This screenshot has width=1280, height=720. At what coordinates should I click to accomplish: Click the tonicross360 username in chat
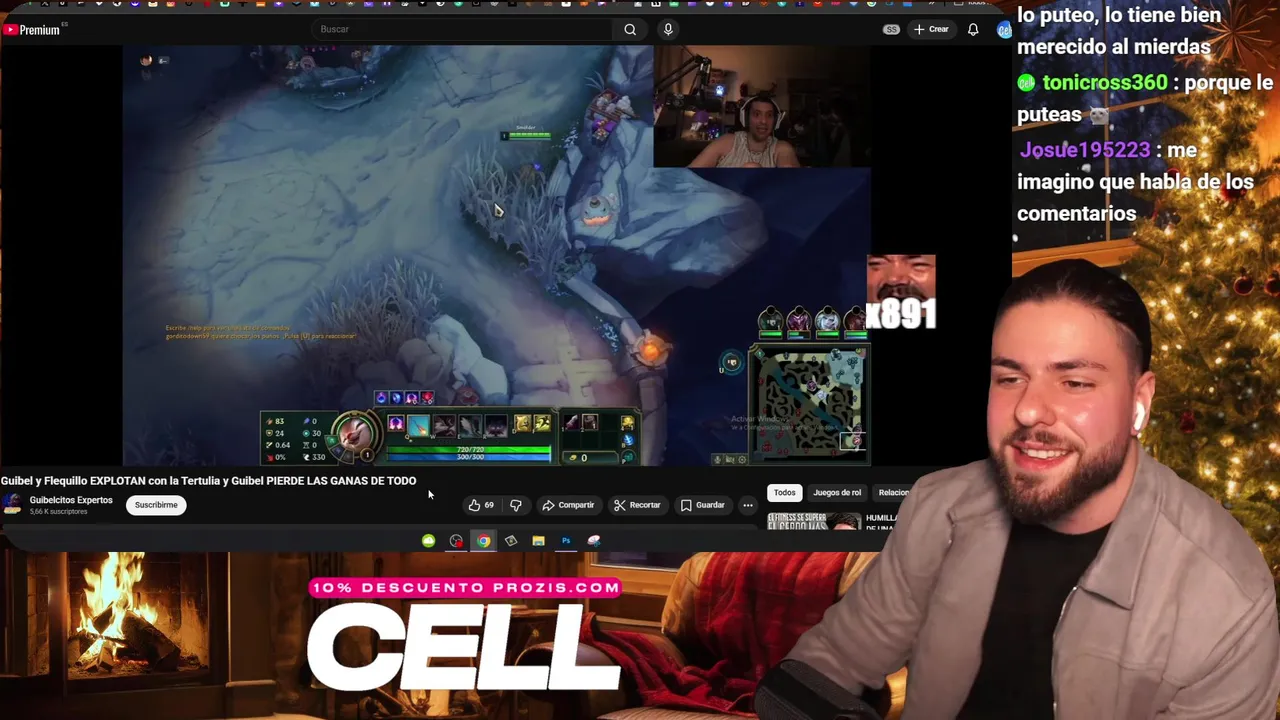1104,83
